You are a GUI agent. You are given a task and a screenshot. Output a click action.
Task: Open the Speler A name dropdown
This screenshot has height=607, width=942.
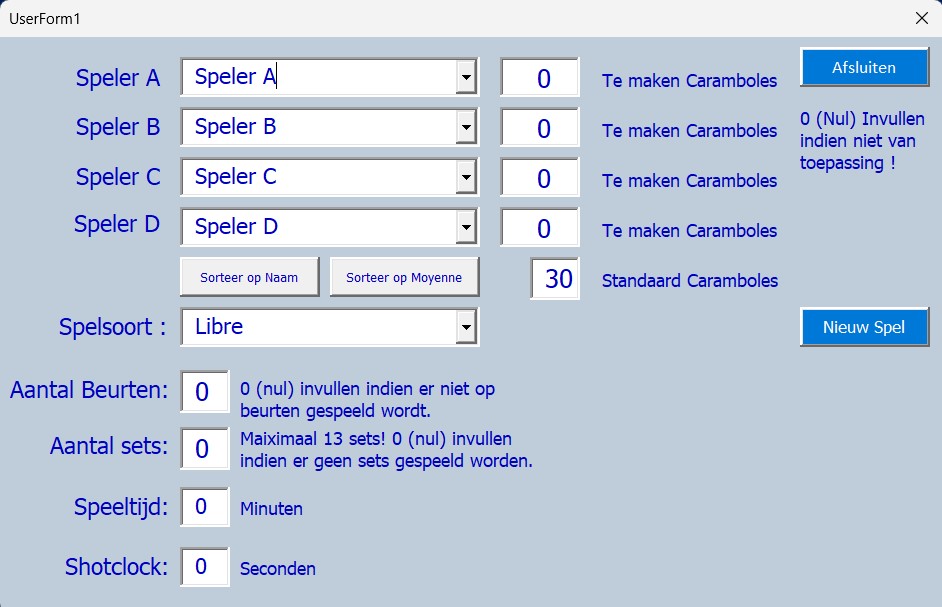click(465, 77)
